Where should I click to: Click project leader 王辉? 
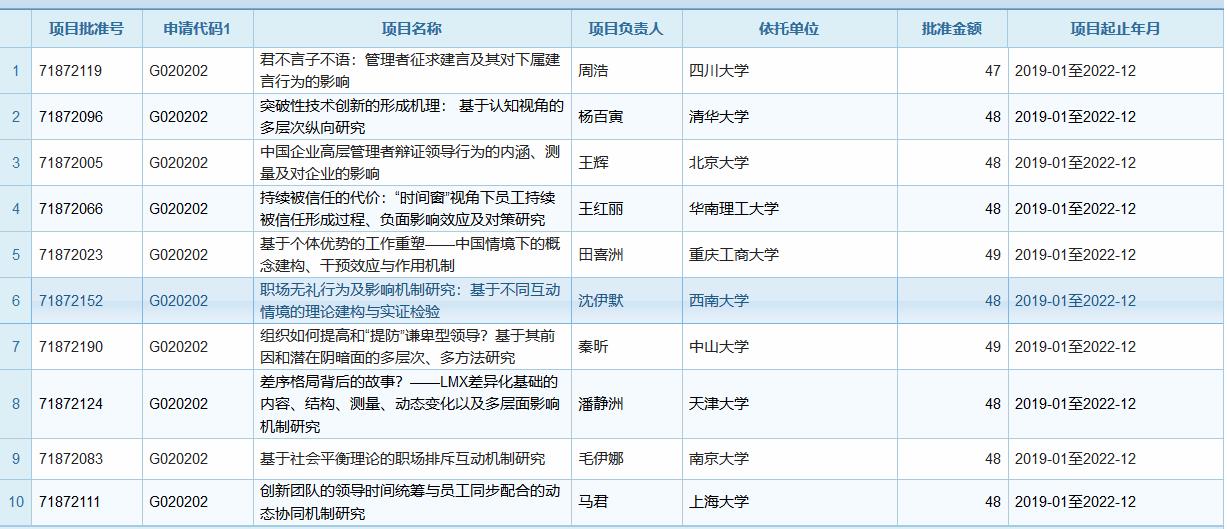(x=594, y=163)
